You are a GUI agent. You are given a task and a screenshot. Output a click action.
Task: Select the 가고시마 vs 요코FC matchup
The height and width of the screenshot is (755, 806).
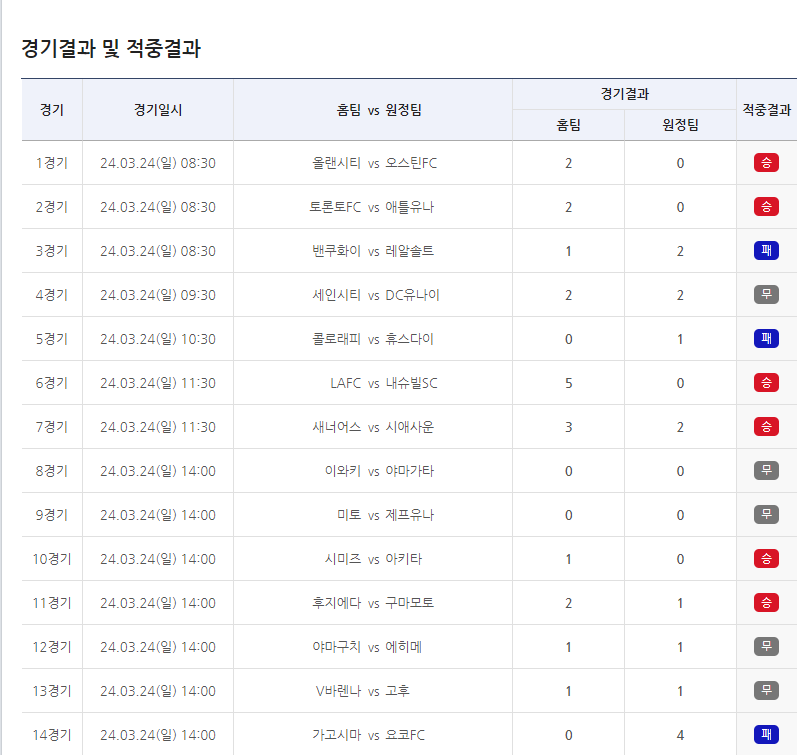coord(369,734)
